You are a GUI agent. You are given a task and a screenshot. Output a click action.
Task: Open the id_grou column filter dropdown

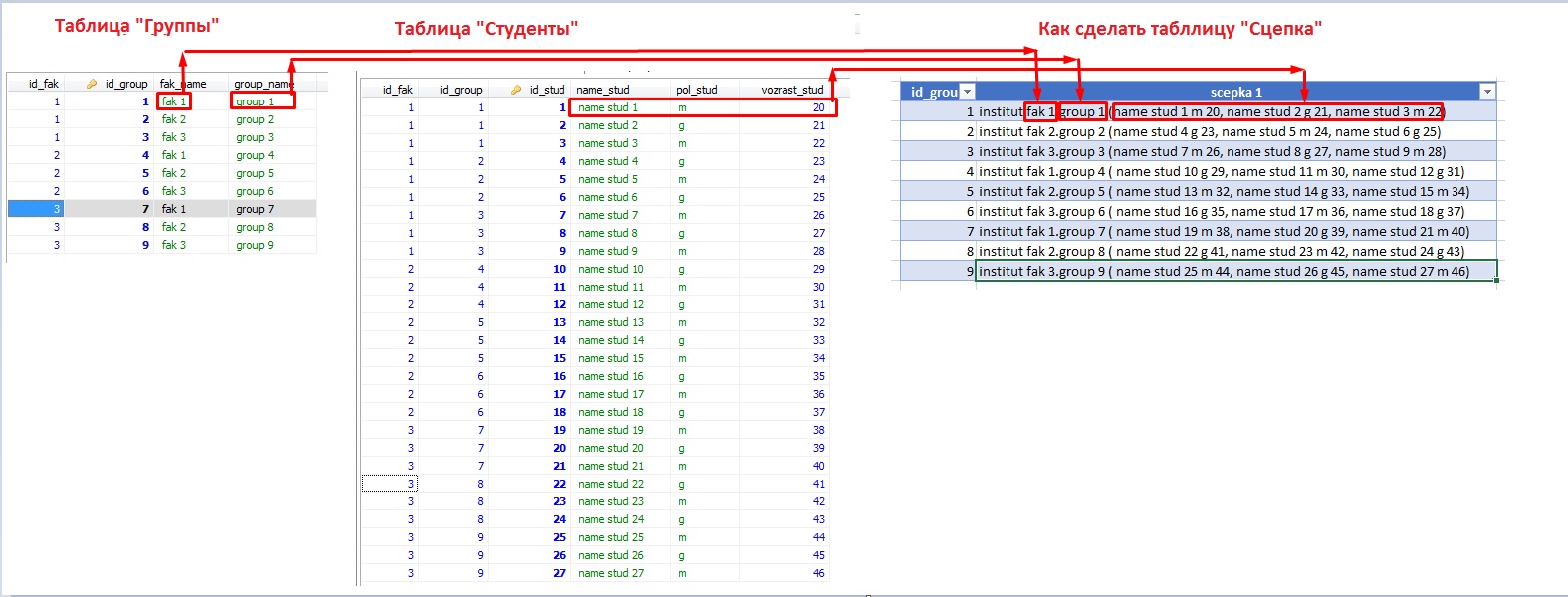pos(966,92)
